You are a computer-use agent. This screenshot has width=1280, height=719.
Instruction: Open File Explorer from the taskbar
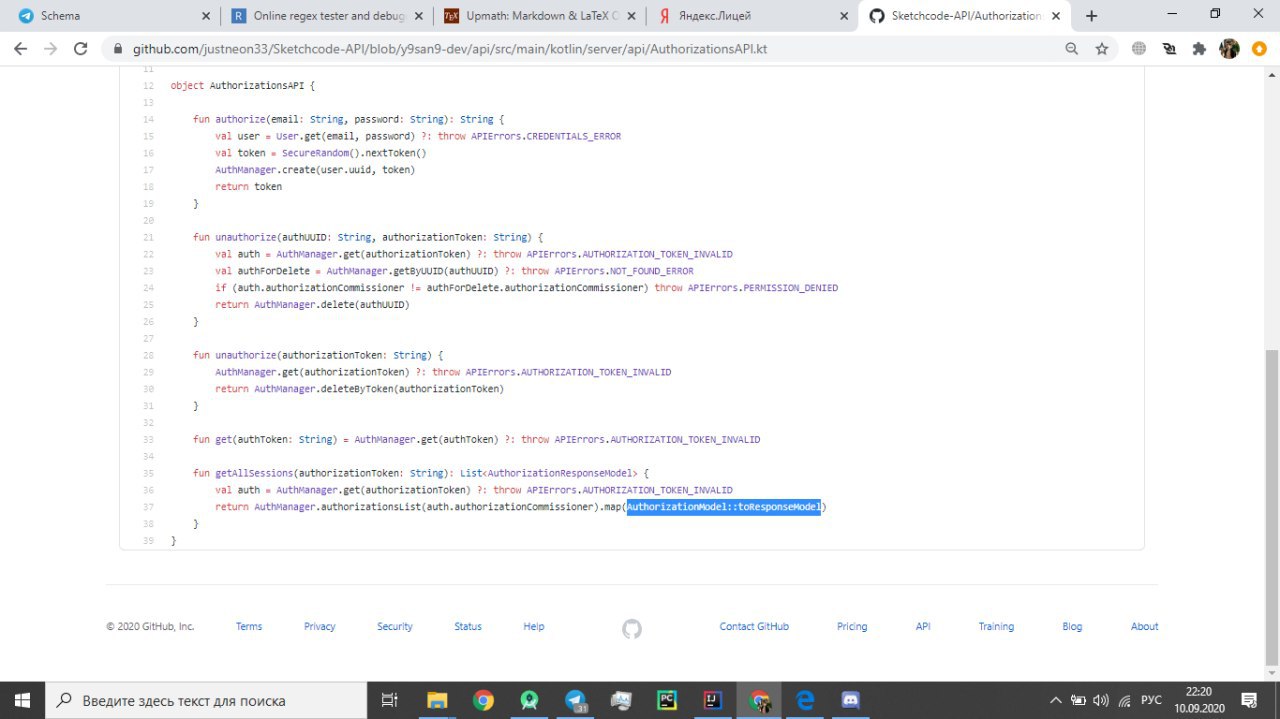[436, 700]
